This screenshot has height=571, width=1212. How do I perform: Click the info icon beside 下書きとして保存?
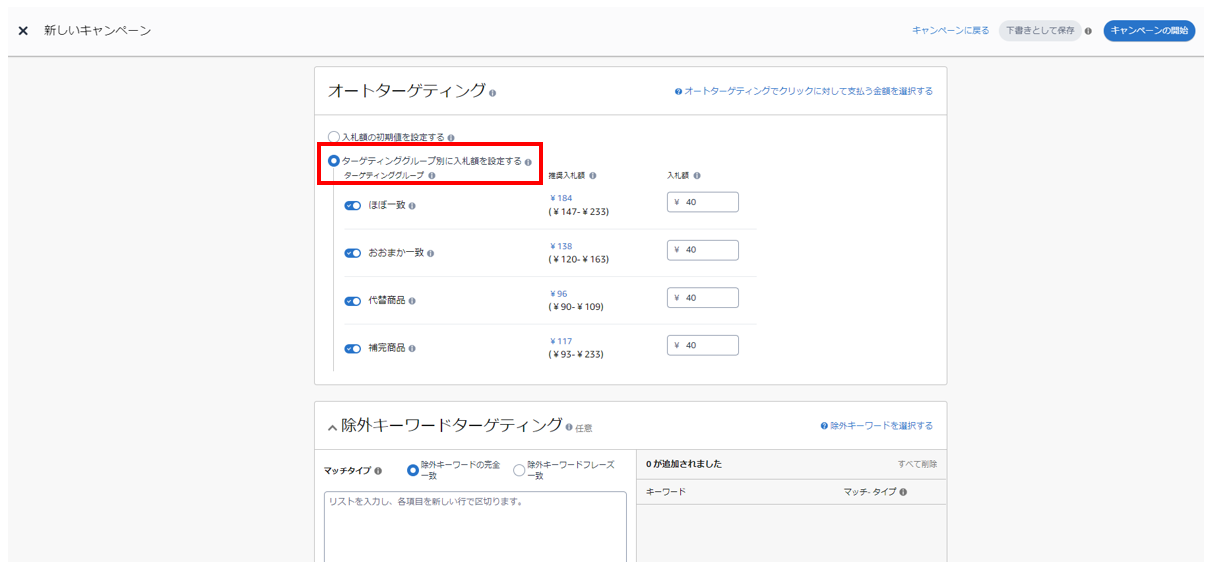(x=1088, y=31)
